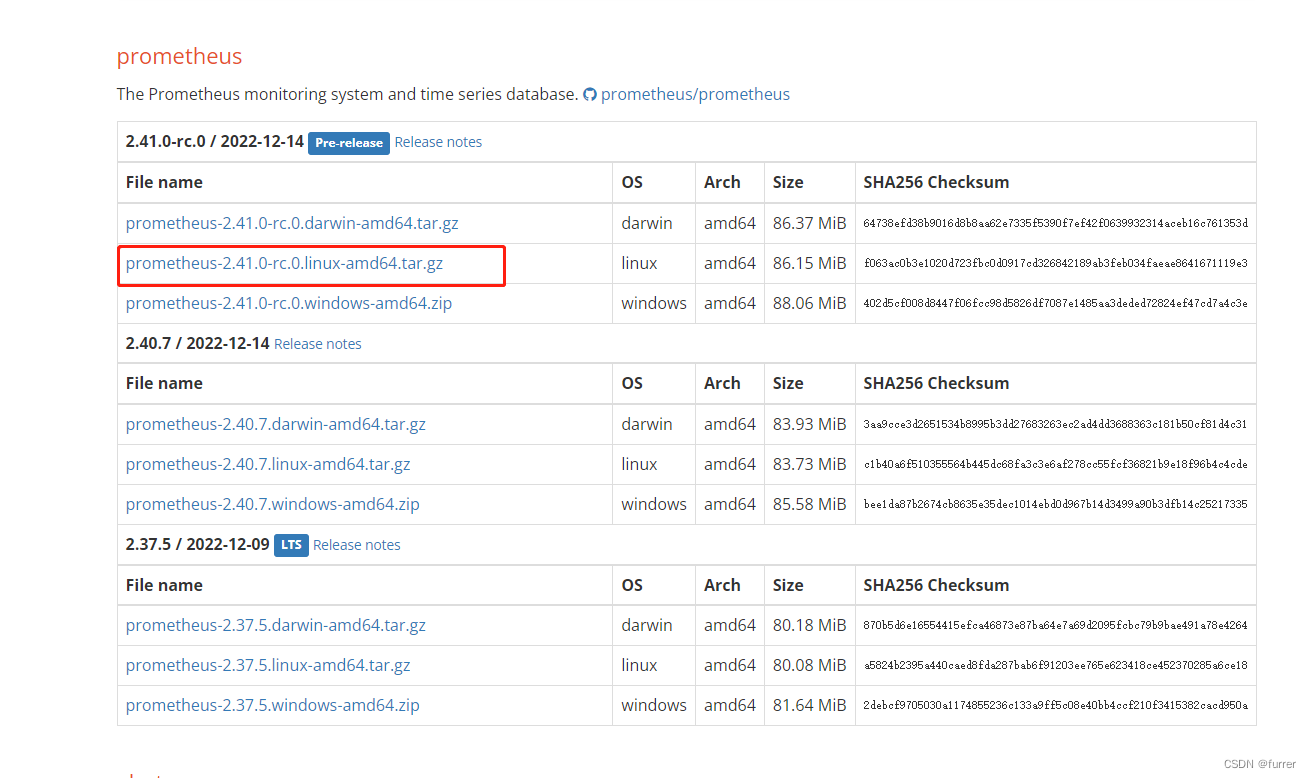Select the 2.37.5 / 2022-12-09 version text
The image size is (1311, 778).
pyautogui.click(x=198, y=545)
